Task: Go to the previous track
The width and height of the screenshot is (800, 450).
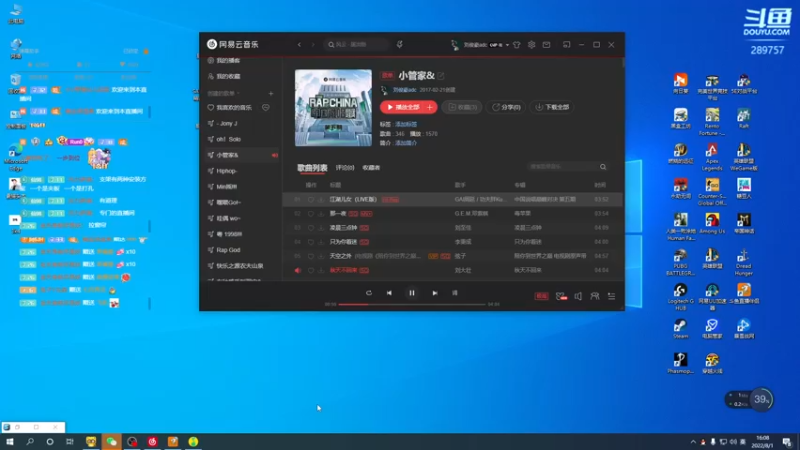Action: [389, 293]
